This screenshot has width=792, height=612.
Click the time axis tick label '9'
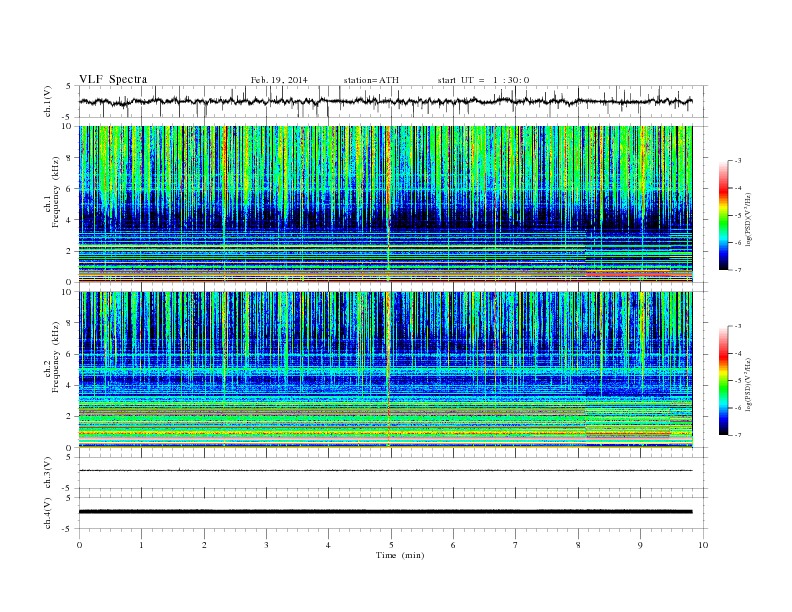pyautogui.click(x=640, y=545)
